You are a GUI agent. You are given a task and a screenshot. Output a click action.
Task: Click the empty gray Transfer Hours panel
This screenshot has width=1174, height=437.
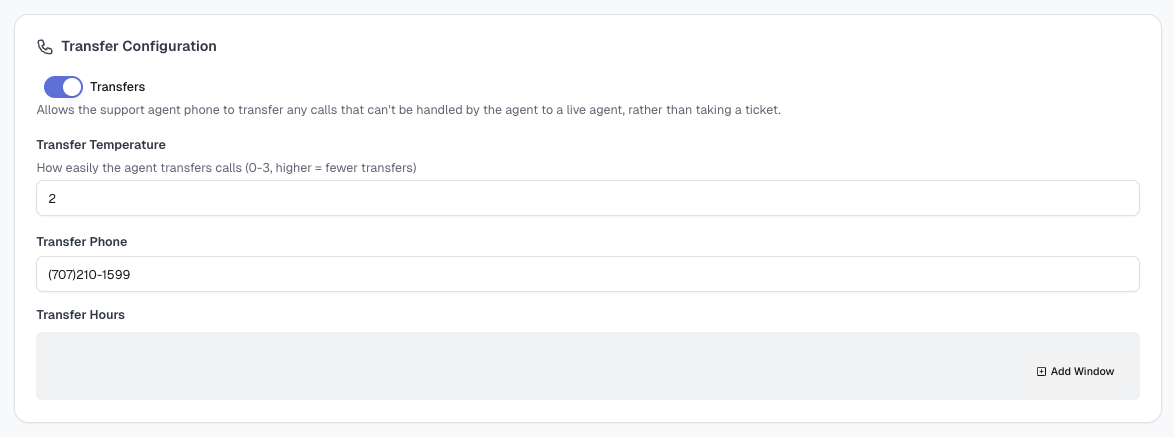click(524, 366)
